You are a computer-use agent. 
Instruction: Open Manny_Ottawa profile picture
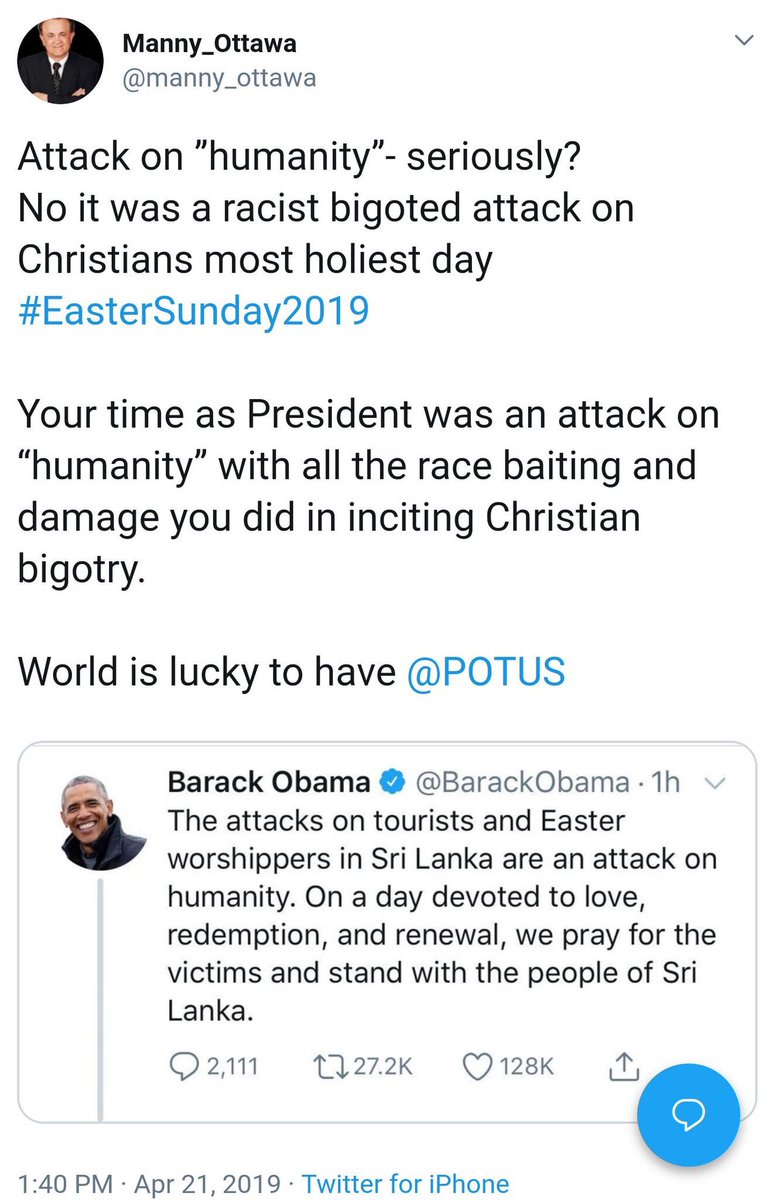tap(60, 60)
